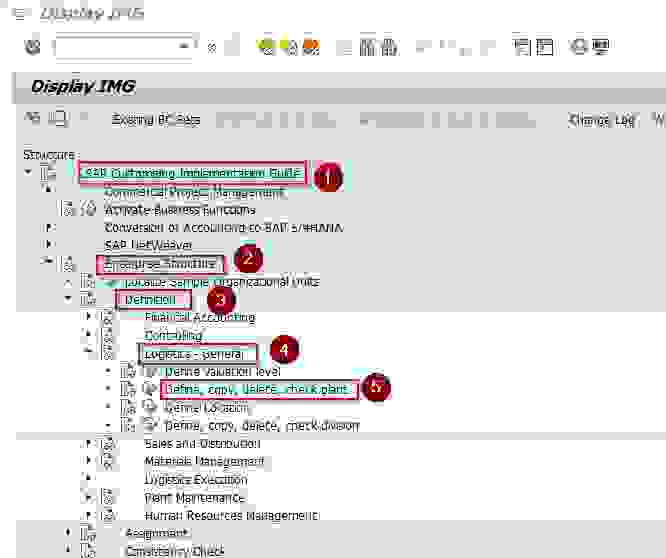Click the Find Next binoculars icon
Screen dimensions: 666x558
389,47
